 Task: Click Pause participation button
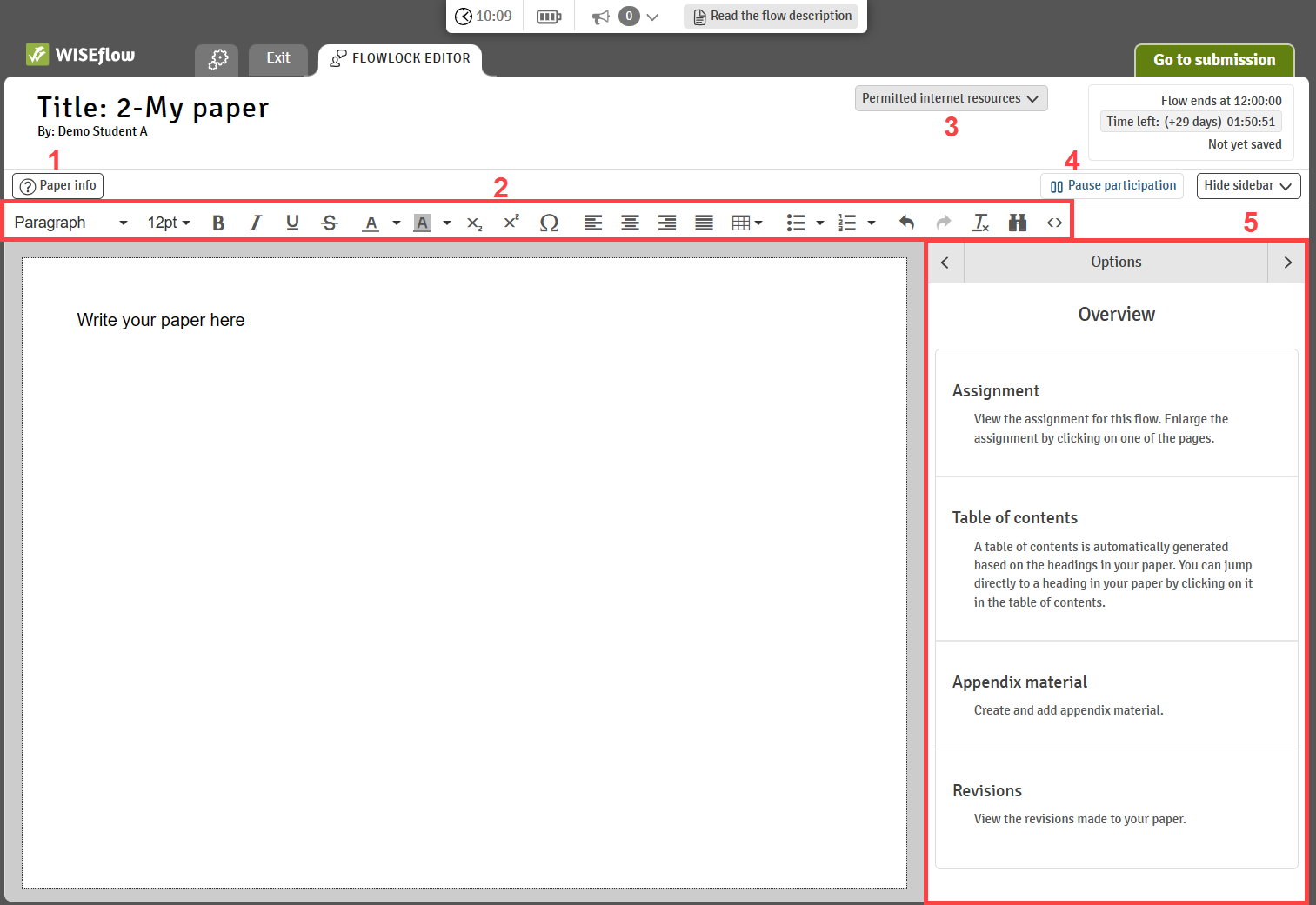1112,185
